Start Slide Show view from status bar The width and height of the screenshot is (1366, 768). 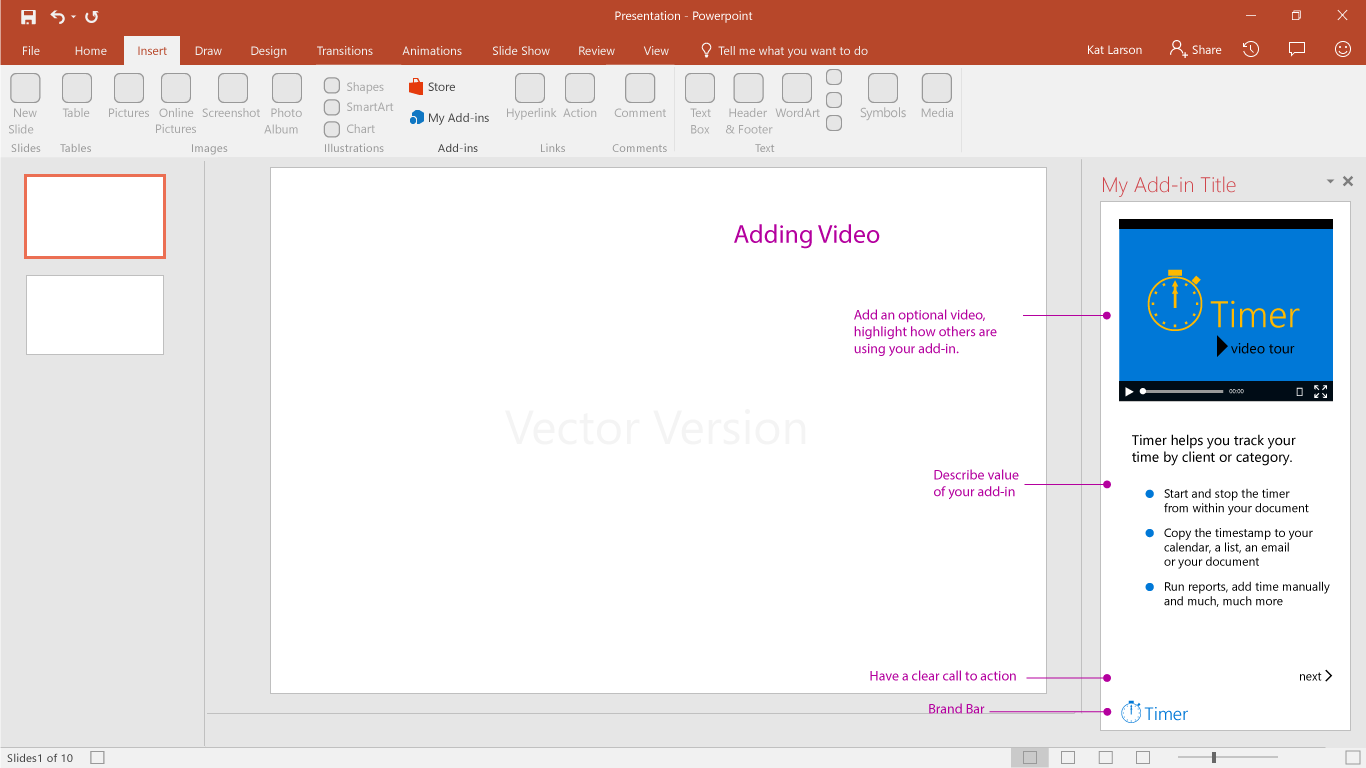pos(1143,758)
